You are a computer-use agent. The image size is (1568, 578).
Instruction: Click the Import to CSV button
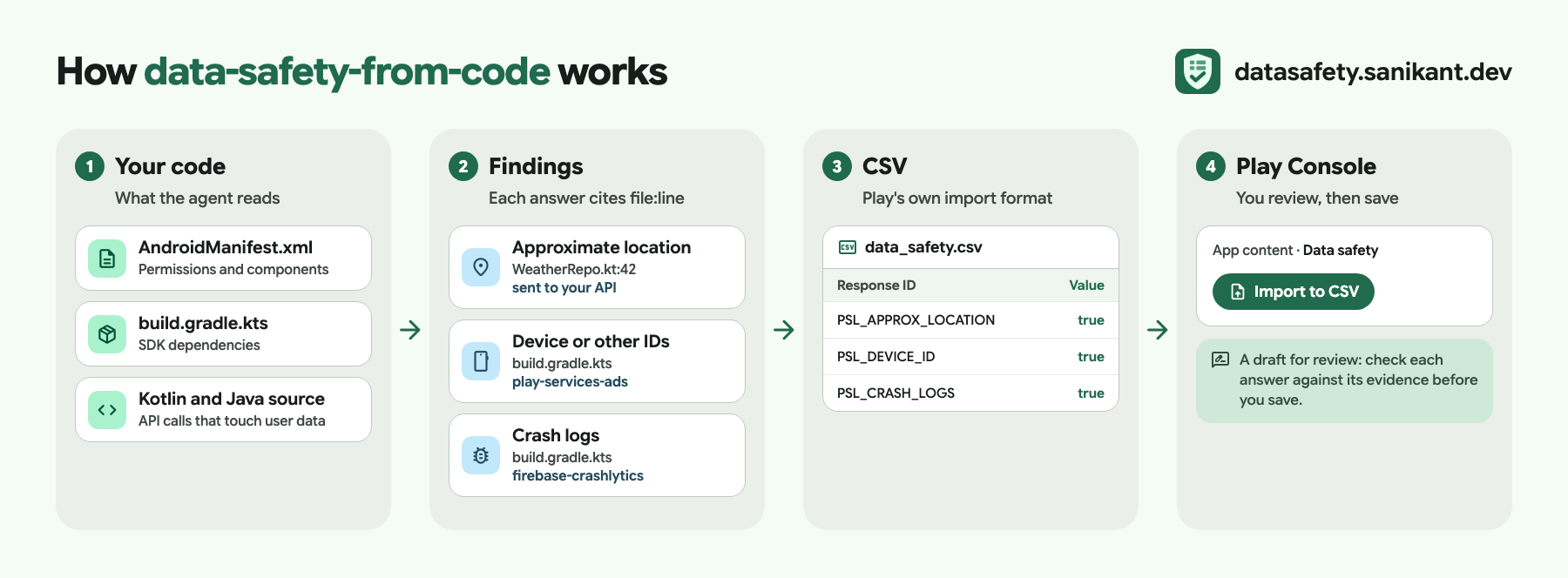click(x=1294, y=292)
